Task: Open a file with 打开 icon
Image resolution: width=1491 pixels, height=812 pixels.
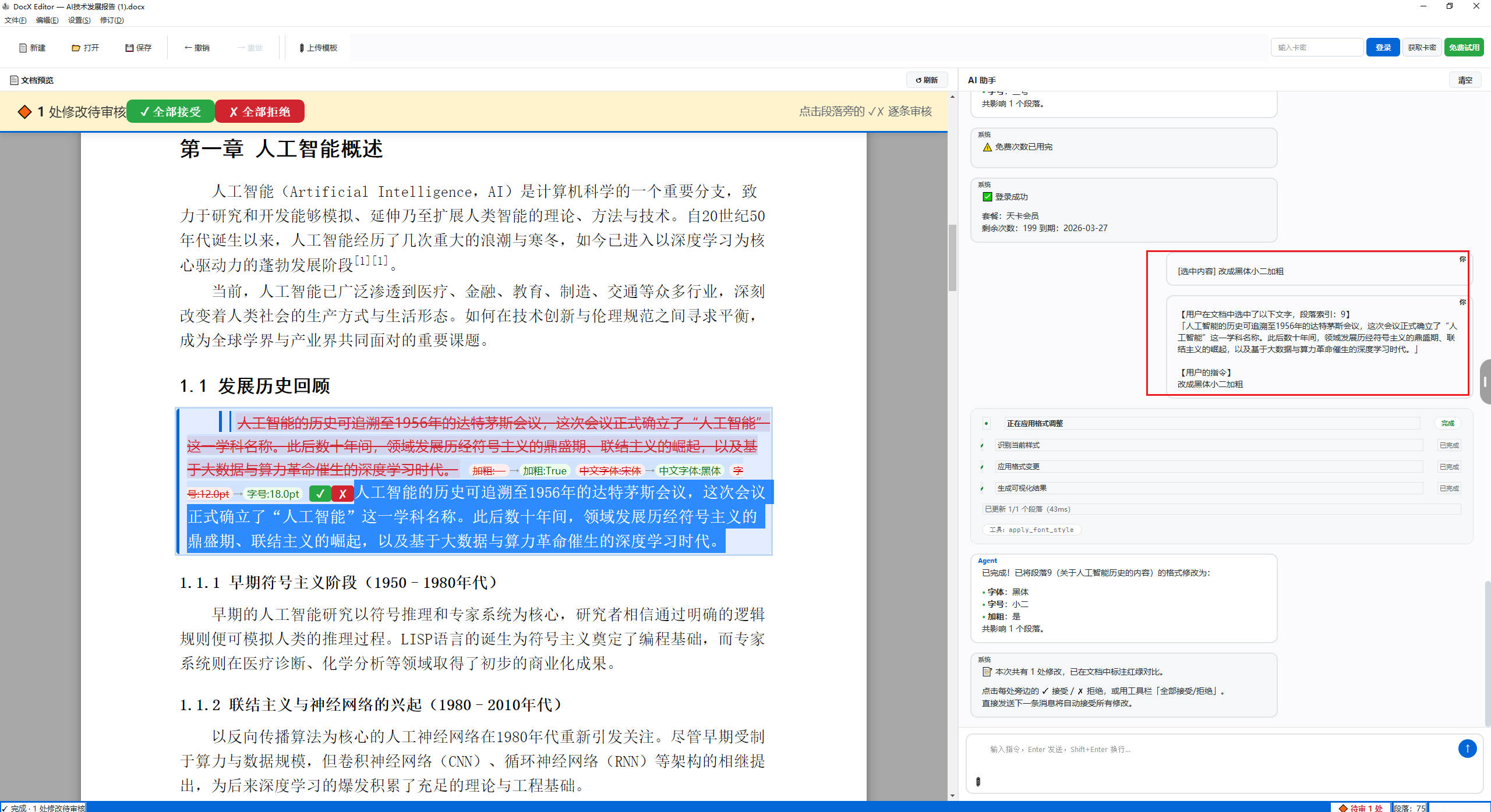Action: click(85, 48)
